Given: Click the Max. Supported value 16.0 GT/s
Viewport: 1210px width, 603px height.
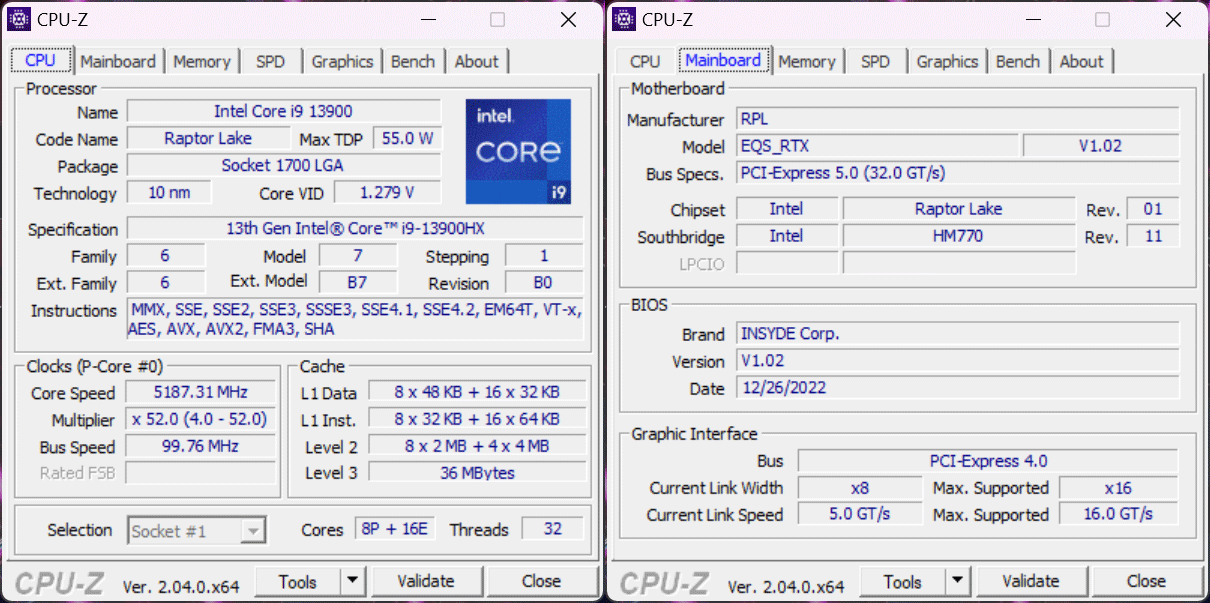Looking at the screenshot, I should (x=1118, y=515).
